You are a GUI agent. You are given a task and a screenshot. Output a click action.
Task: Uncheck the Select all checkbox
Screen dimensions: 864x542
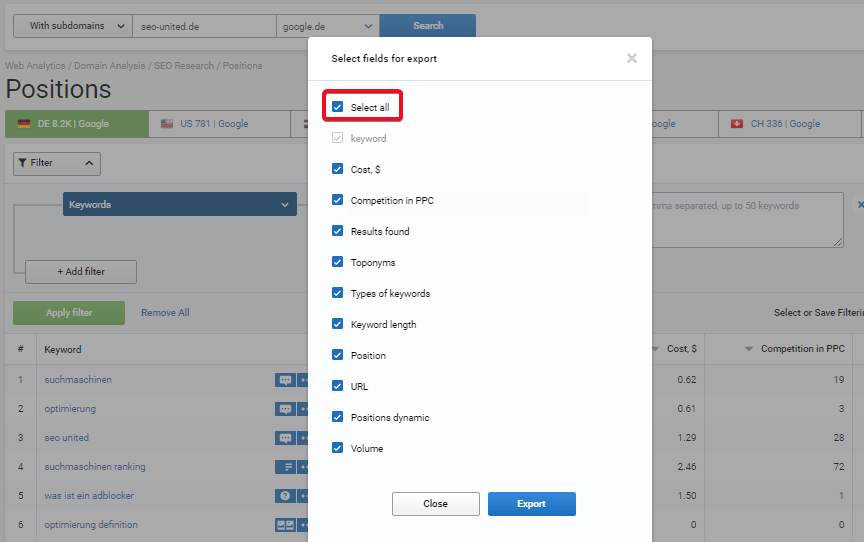337,107
